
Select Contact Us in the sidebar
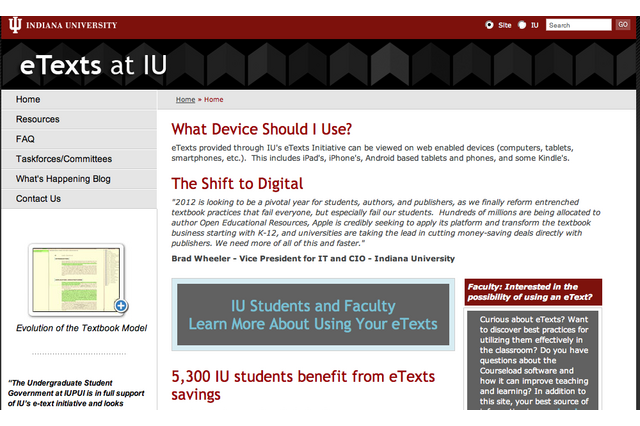pyautogui.click(x=38, y=199)
